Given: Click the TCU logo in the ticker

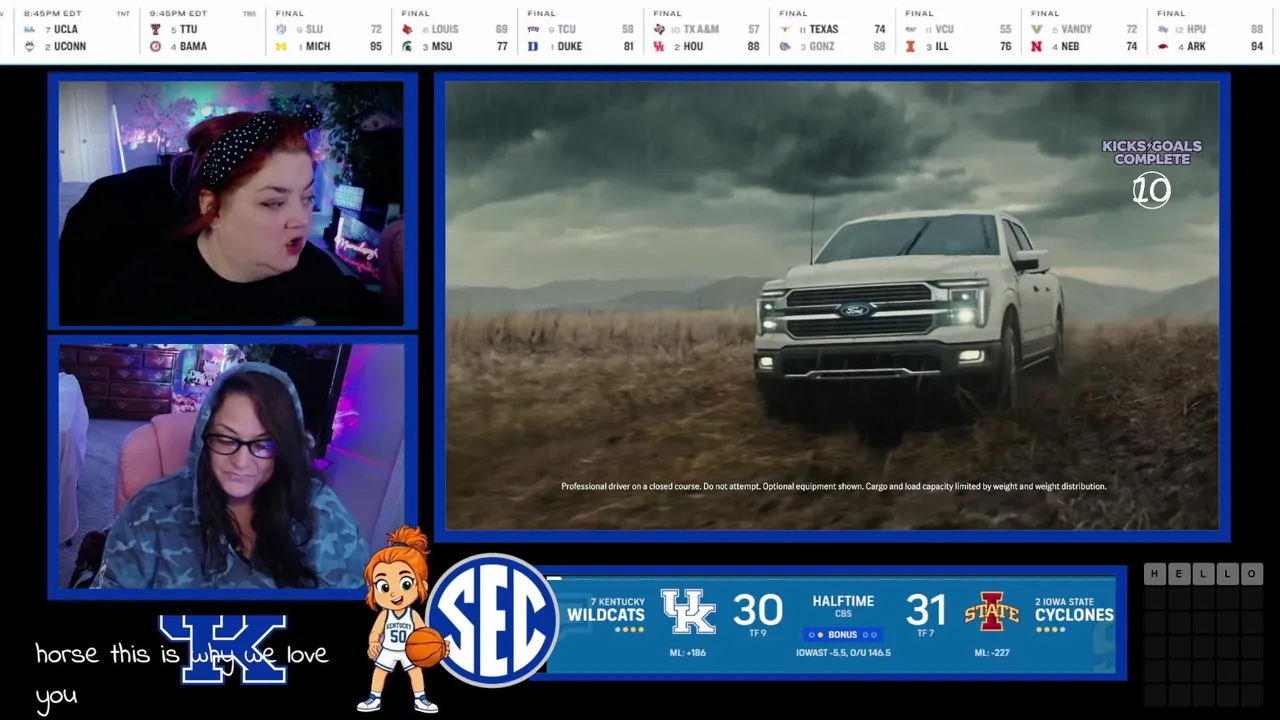Looking at the screenshot, I should tap(533, 30).
